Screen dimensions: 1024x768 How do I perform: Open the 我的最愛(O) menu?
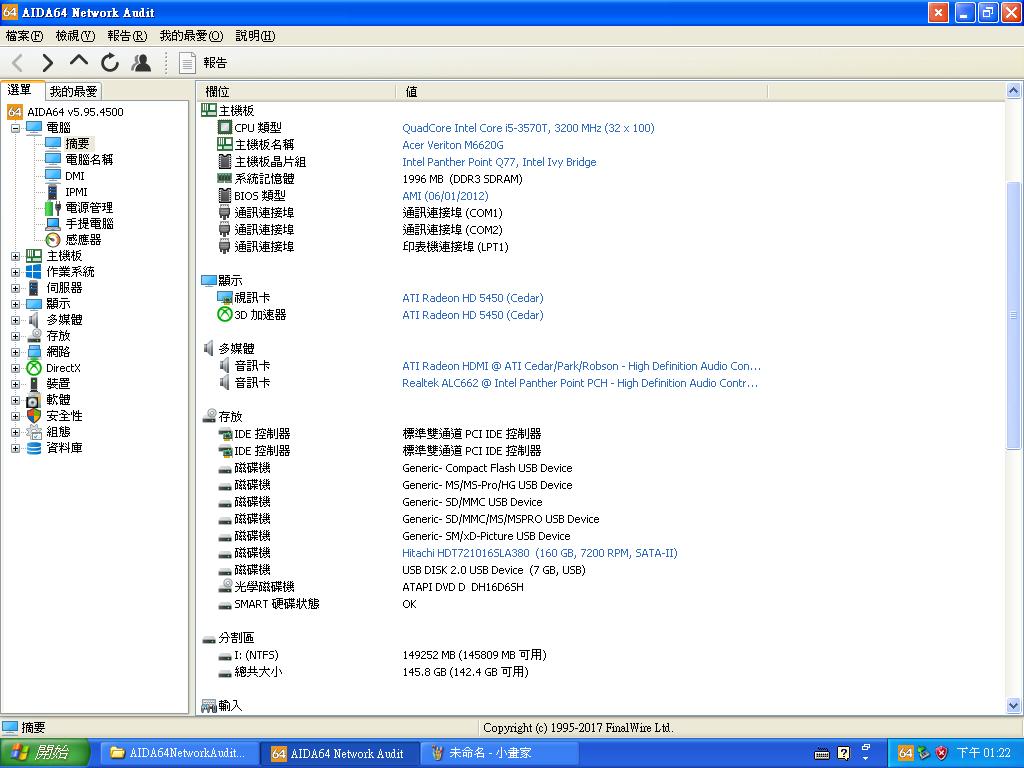pyautogui.click(x=191, y=36)
